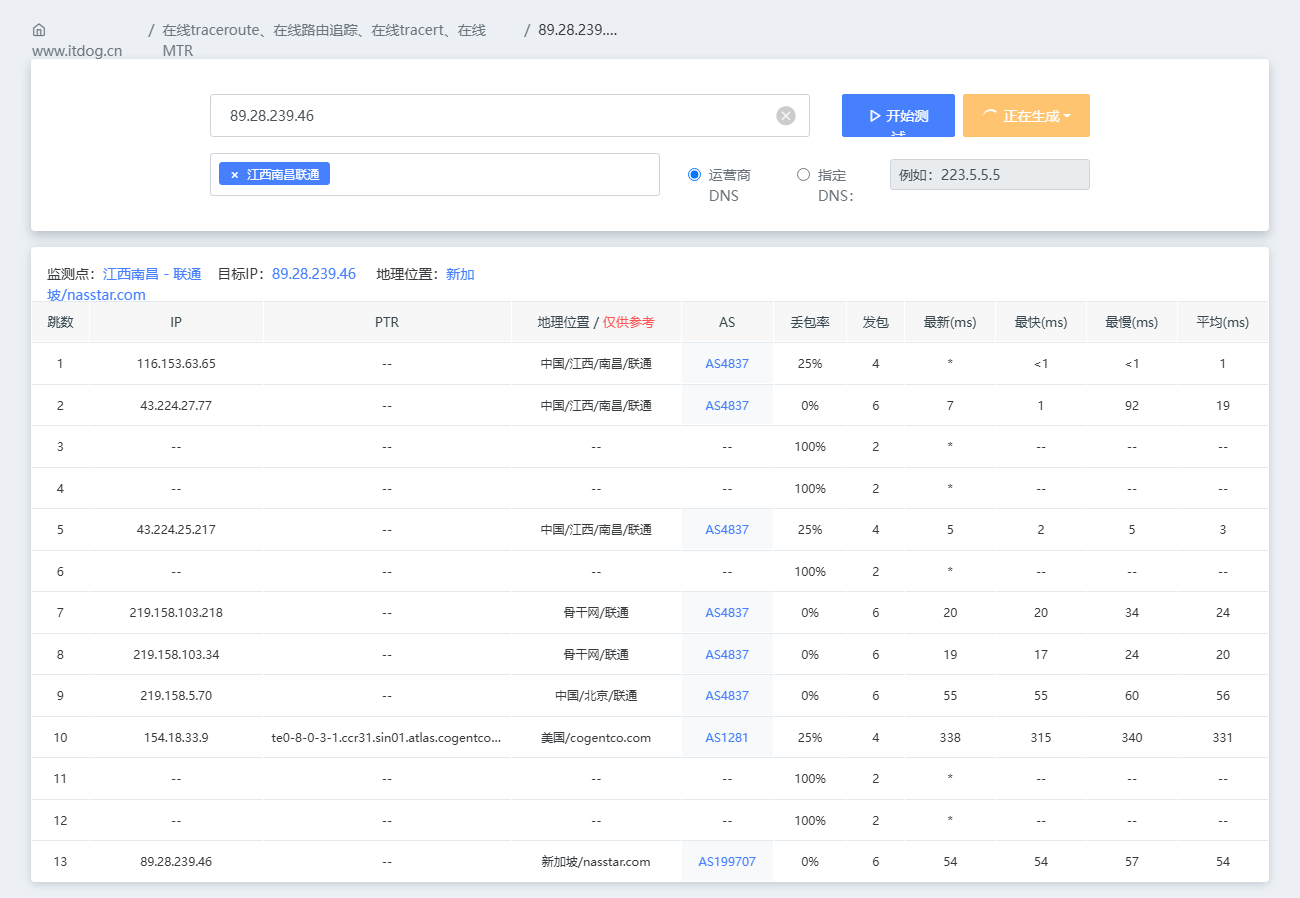Open 新加坡/nasstar.com location link
Image resolution: width=1300 pixels, height=898 pixels.
tap(261, 285)
